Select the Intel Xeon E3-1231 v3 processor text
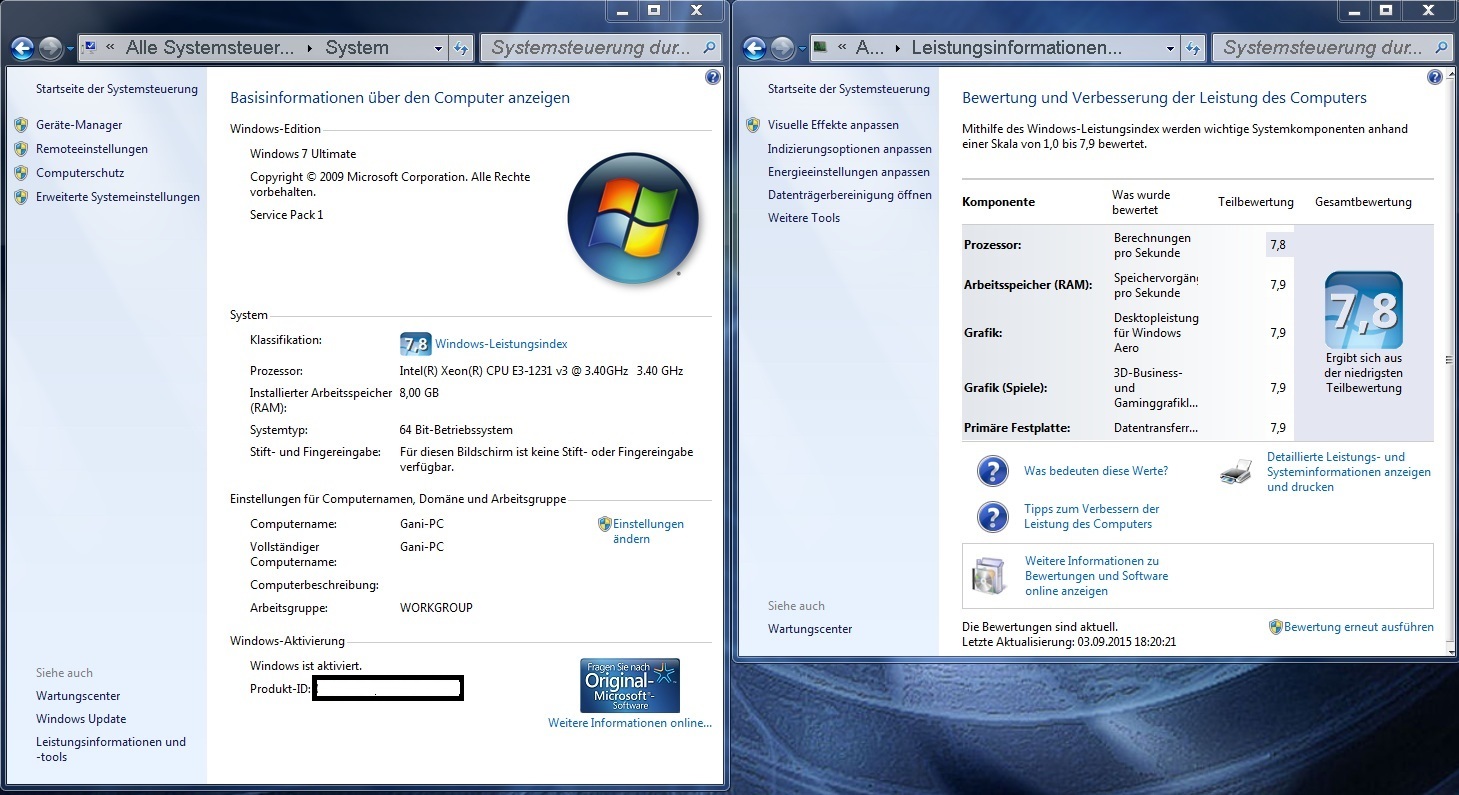Screen dimensions: 1459x795 click(541, 371)
